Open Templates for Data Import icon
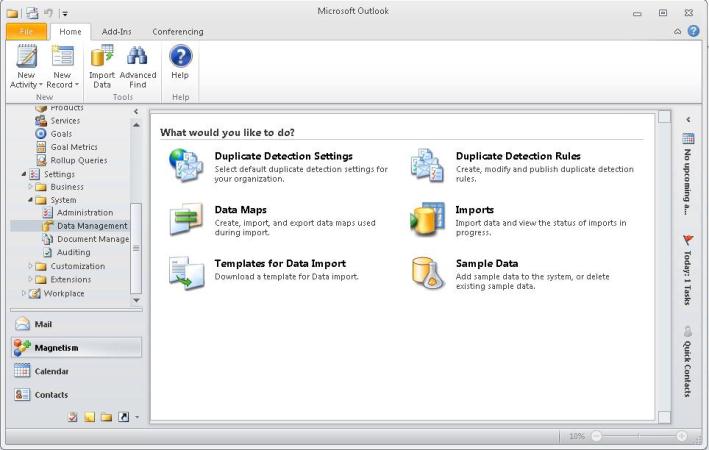Screen dimensions: 709x450 [186, 272]
